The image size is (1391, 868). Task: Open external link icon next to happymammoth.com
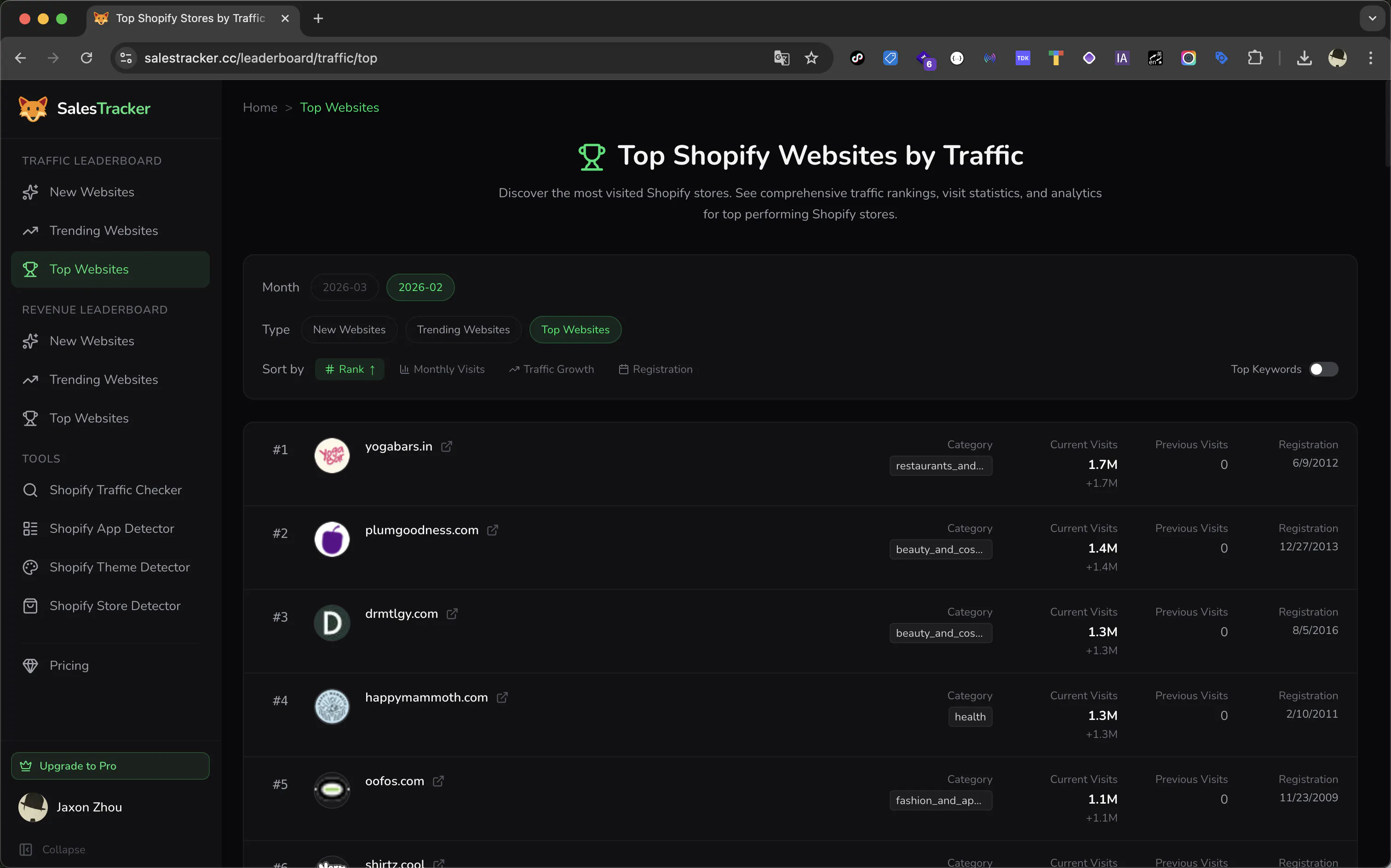click(x=502, y=697)
